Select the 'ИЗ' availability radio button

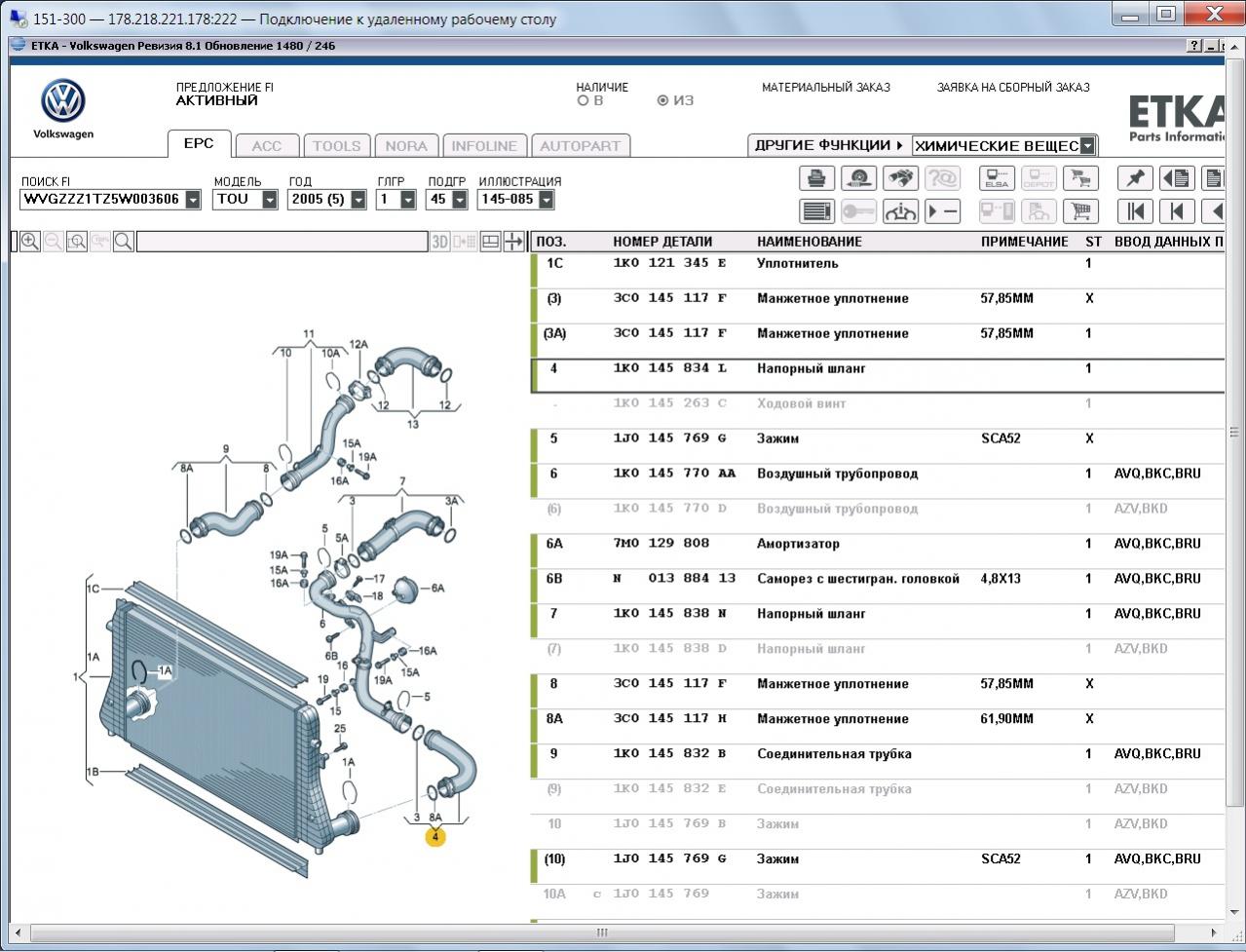[662, 100]
